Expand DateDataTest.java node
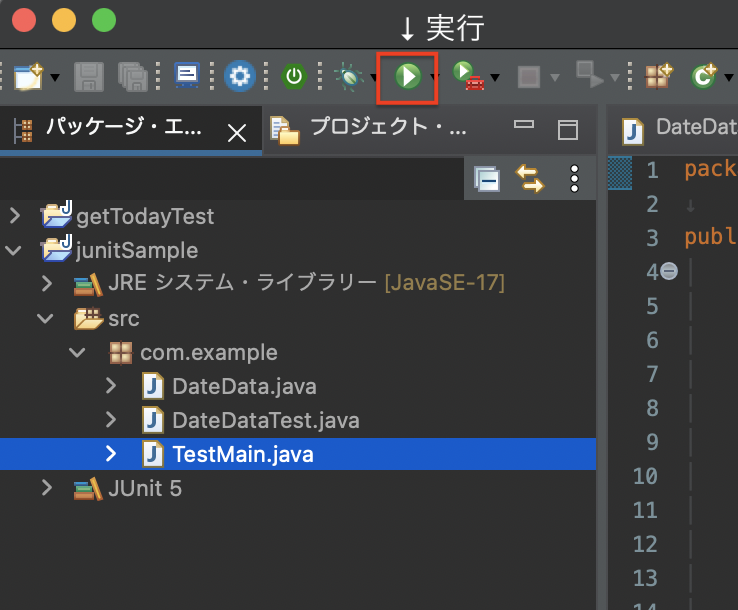Viewport: 738px width, 610px height. (111, 419)
